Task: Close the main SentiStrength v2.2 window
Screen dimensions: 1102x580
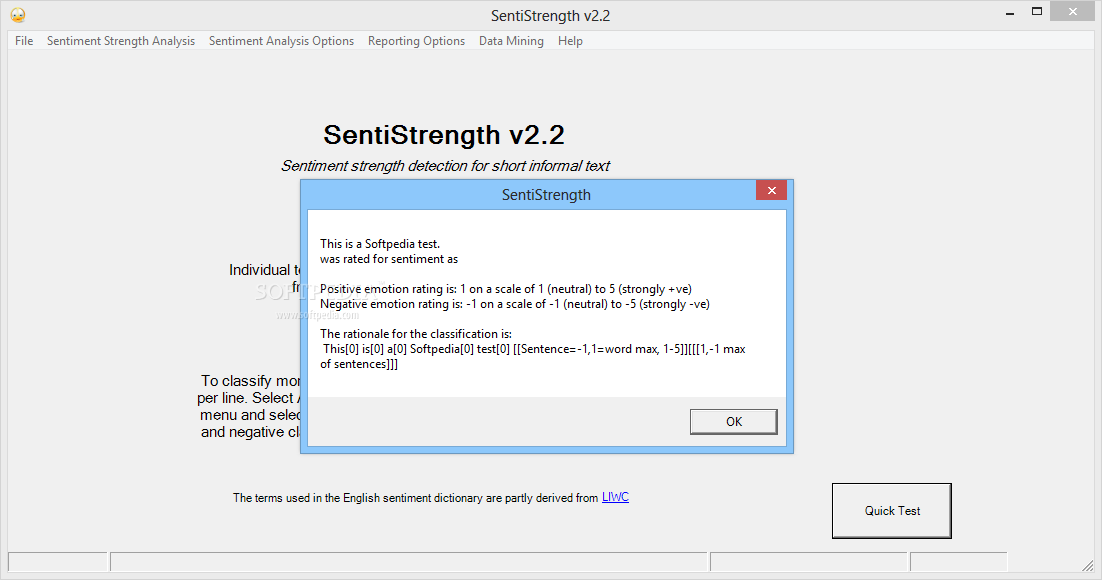Action: [x=1072, y=11]
